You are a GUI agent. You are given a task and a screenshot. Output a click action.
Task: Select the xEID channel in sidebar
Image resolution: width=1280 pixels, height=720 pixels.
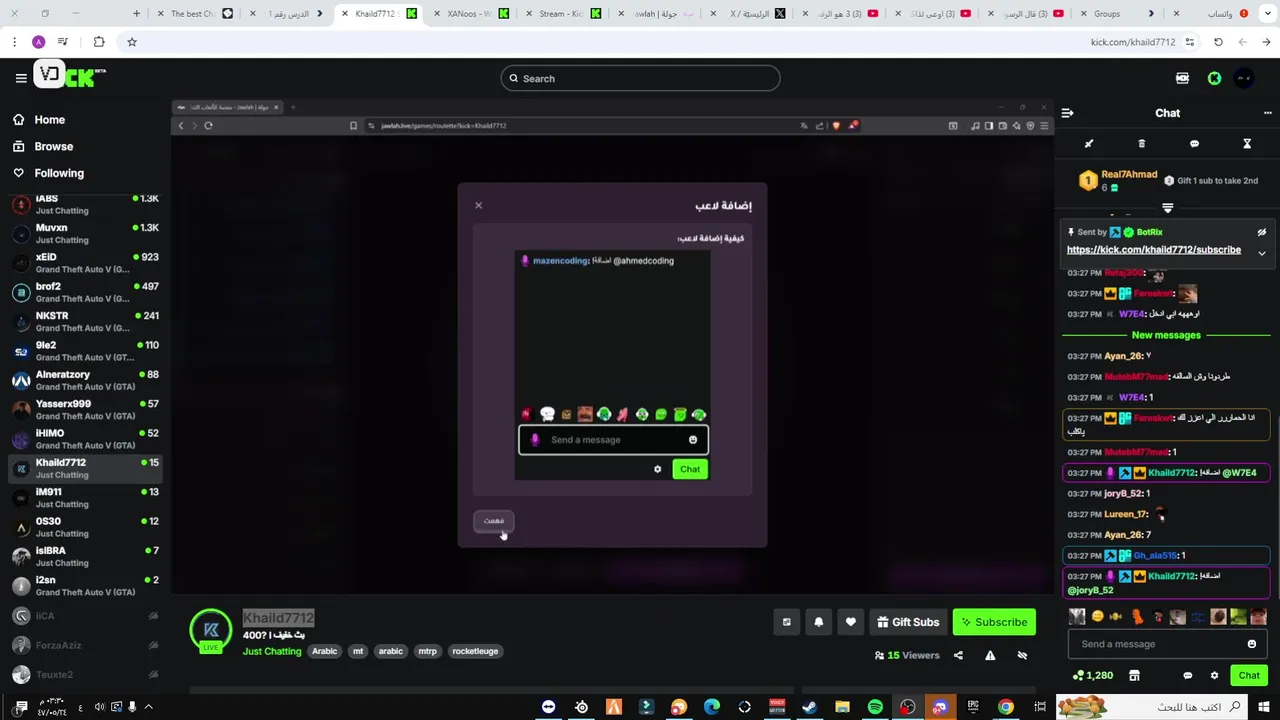tap(85, 263)
